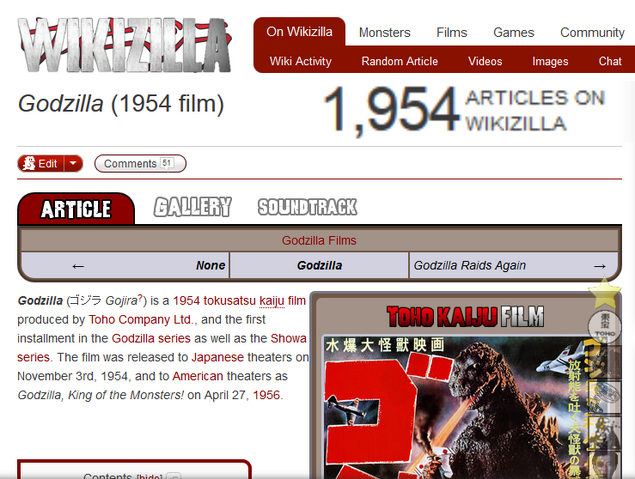Open the kaiju link
635x479 pixels.
pyautogui.click(x=272, y=301)
